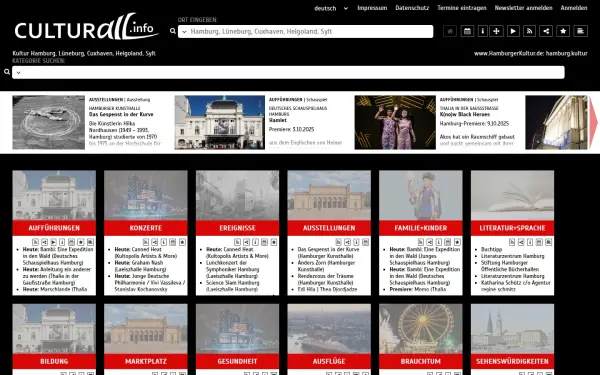Image resolution: width=600 pixels, height=375 pixels.
Task: Click the location search magnifier icon
Action: click(173, 31)
